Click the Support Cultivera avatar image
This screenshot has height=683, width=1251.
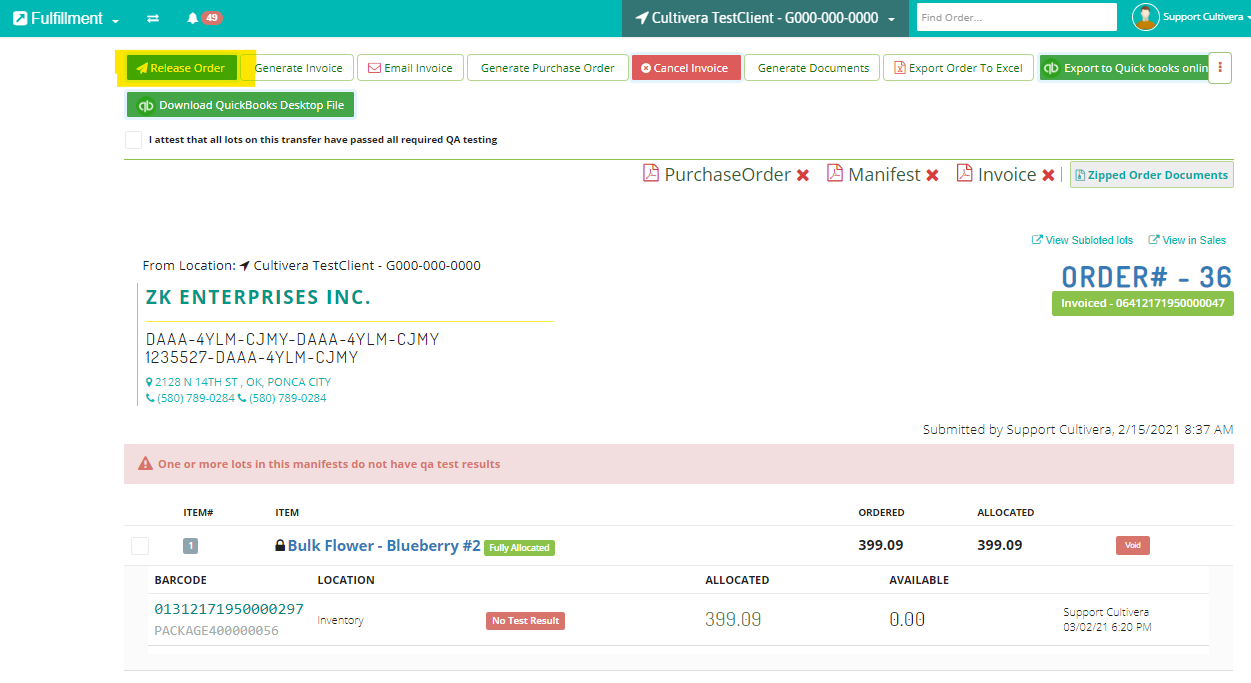pos(1145,17)
